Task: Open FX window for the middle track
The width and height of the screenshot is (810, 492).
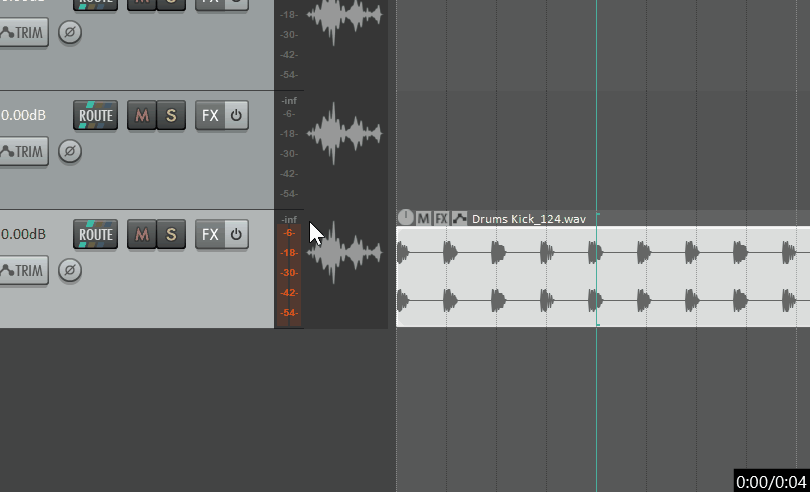Action: coord(209,116)
